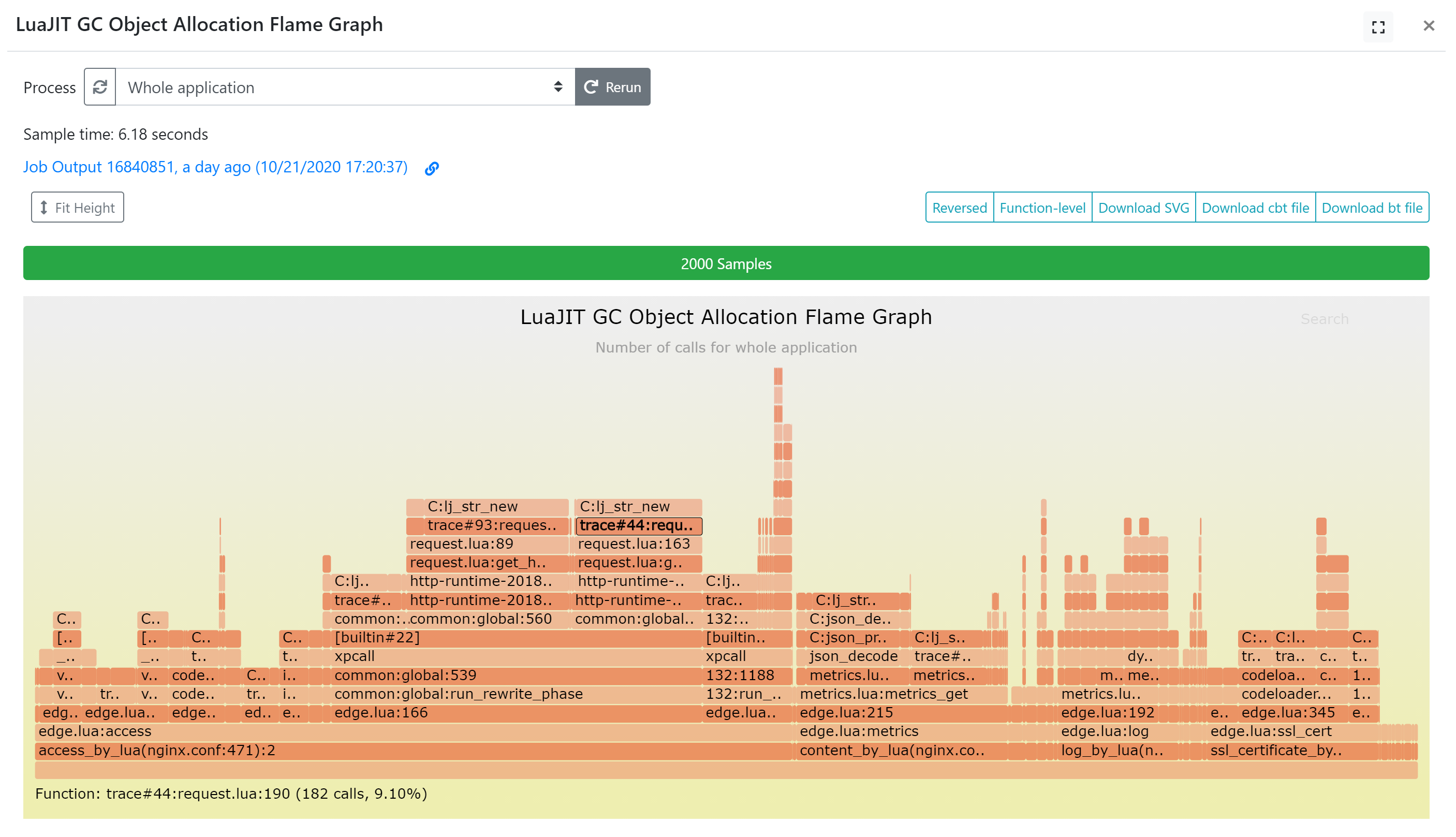This screenshot has height=837, width=1456.
Task: Click the refresh process list icon
Action: (x=100, y=87)
